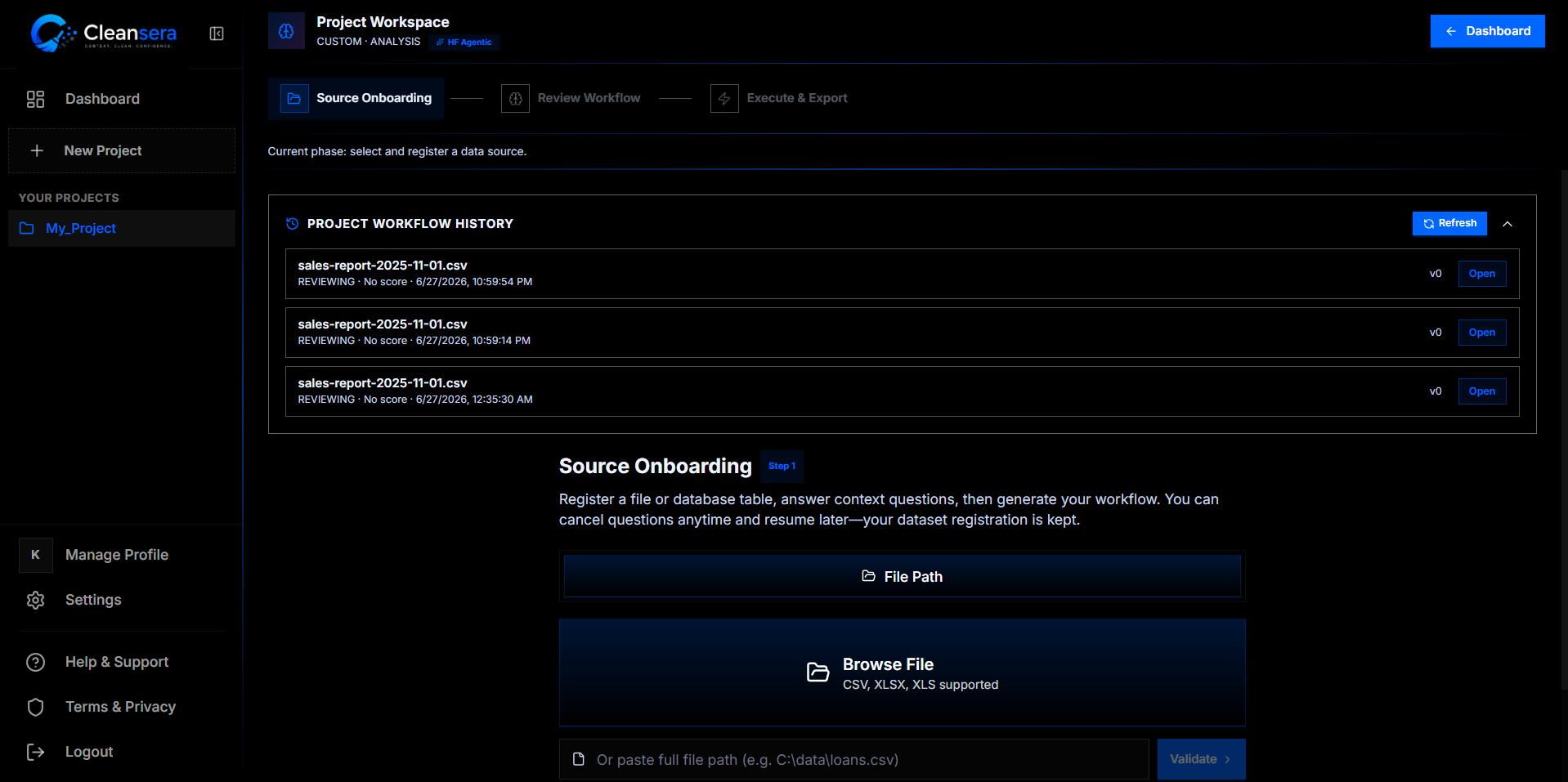Click the Source Onboarding folder icon
Image resolution: width=1568 pixels, height=782 pixels.
(294, 98)
